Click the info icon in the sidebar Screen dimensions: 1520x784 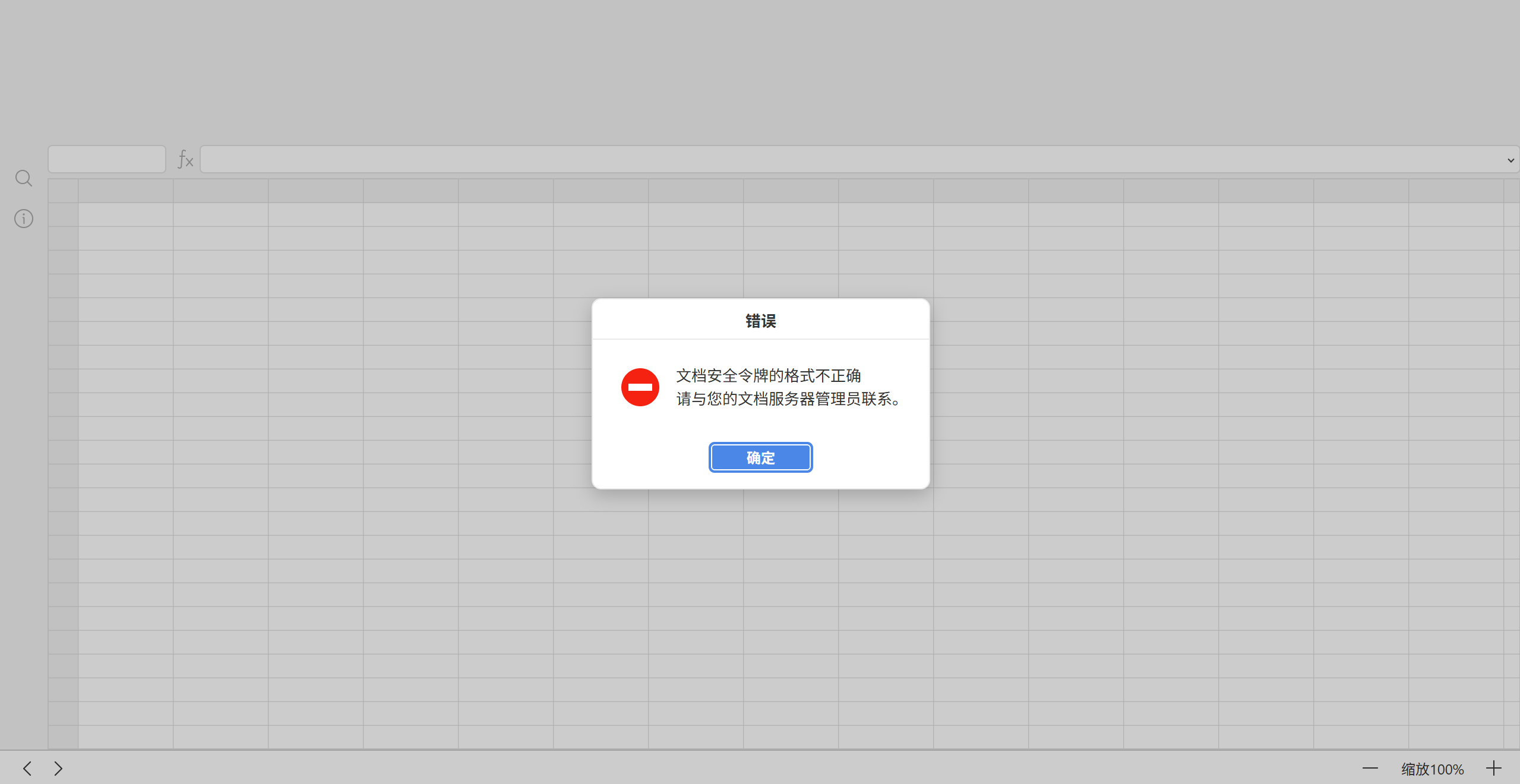(23, 219)
